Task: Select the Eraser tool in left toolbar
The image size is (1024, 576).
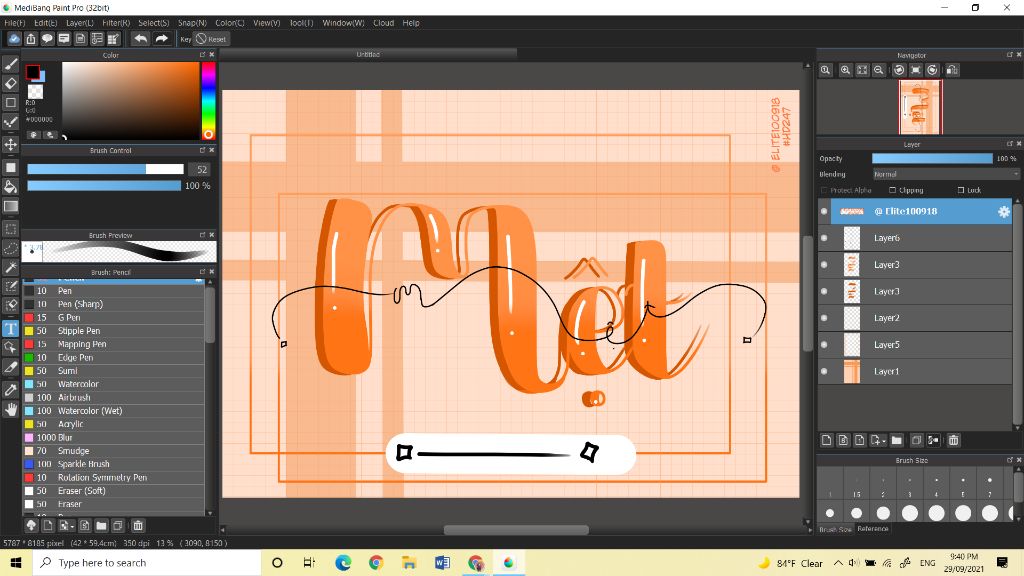Action: click(x=10, y=83)
